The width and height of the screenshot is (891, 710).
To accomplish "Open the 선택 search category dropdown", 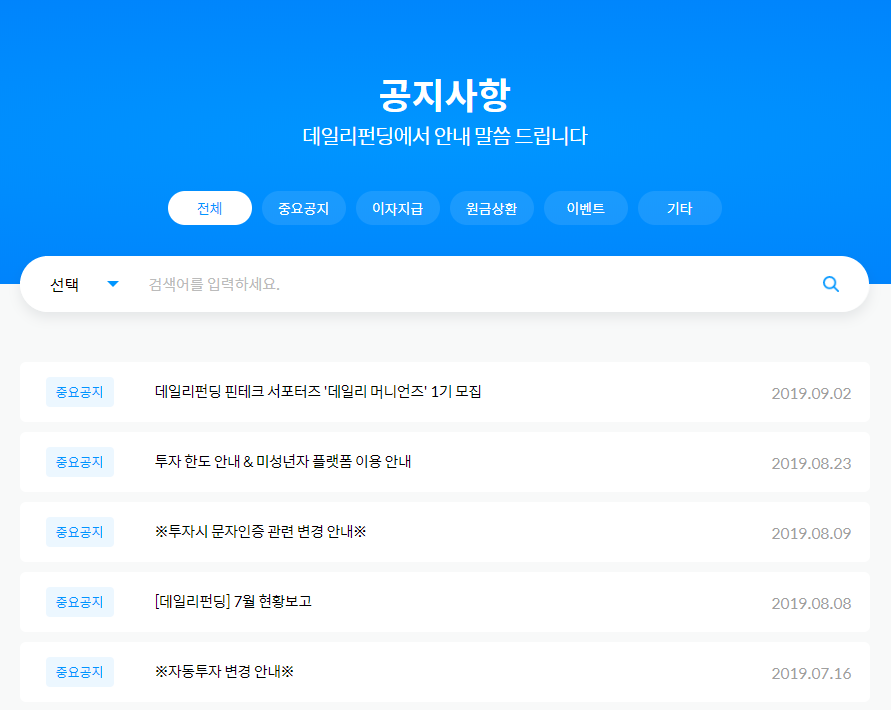I will click(x=84, y=284).
